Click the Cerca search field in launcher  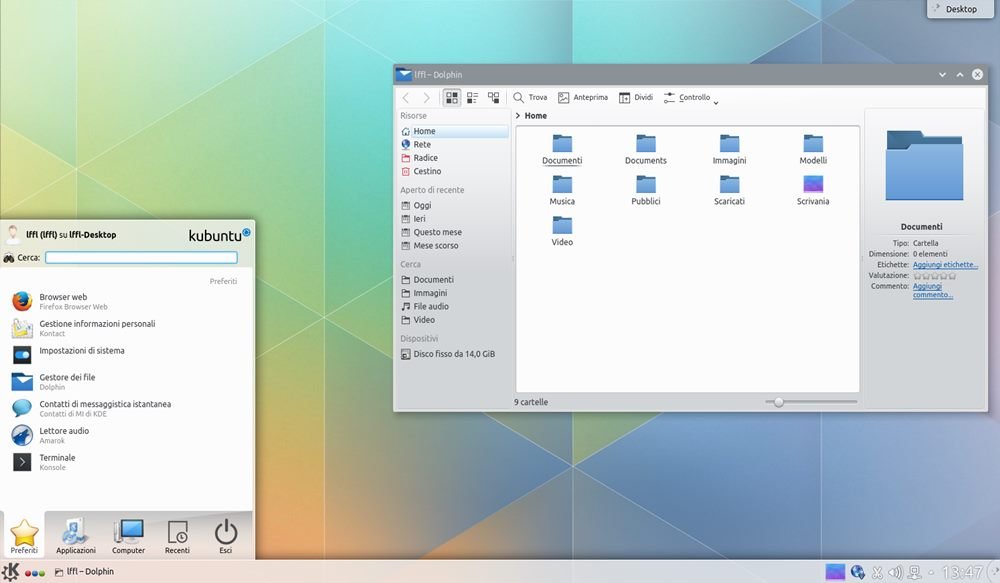click(x=141, y=258)
